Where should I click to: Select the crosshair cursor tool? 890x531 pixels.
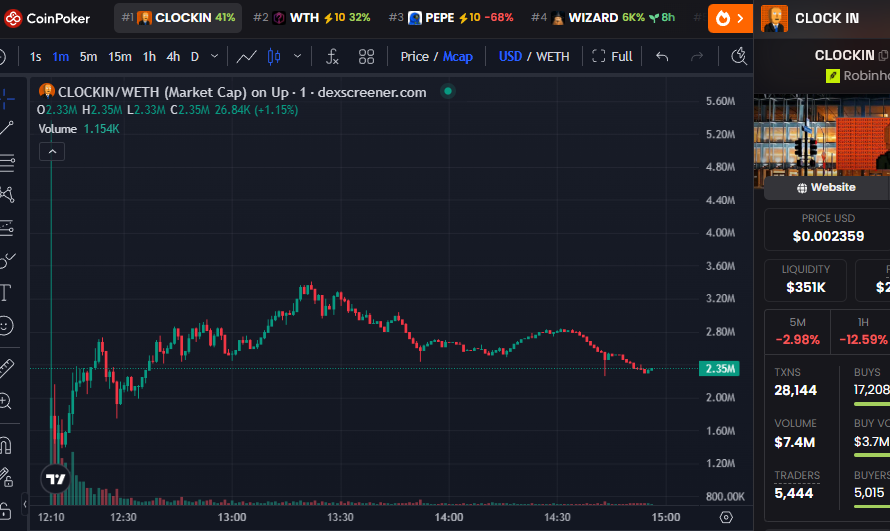pyautogui.click(x=7, y=99)
